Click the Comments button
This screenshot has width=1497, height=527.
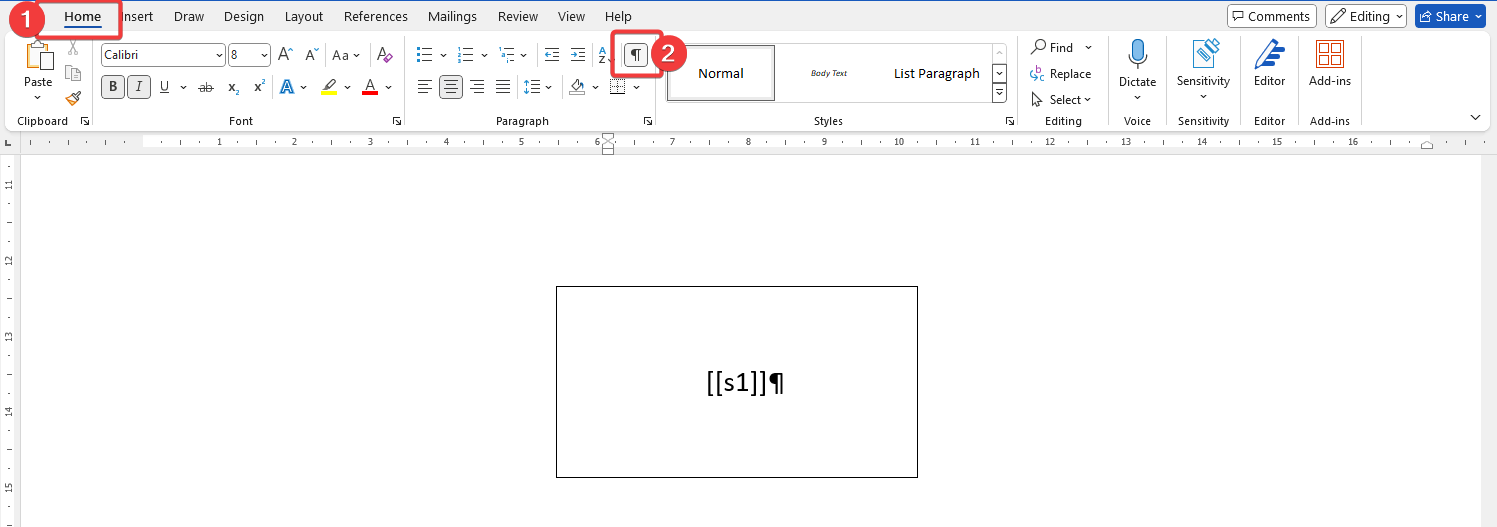pyautogui.click(x=1272, y=16)
